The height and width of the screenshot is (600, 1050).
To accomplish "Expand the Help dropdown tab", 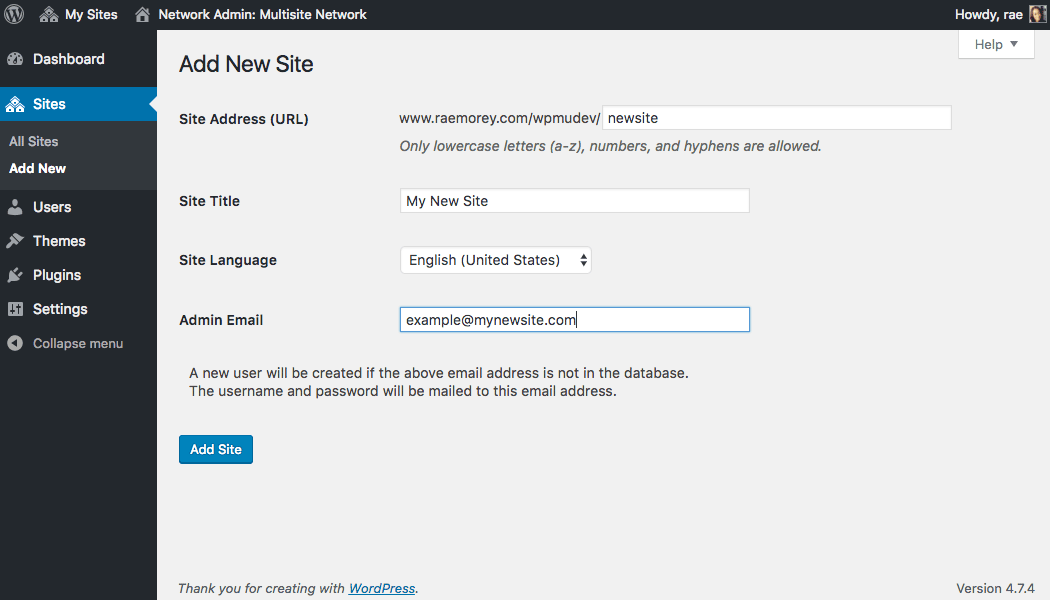I will pyautogui.click(x=996, y=44).
